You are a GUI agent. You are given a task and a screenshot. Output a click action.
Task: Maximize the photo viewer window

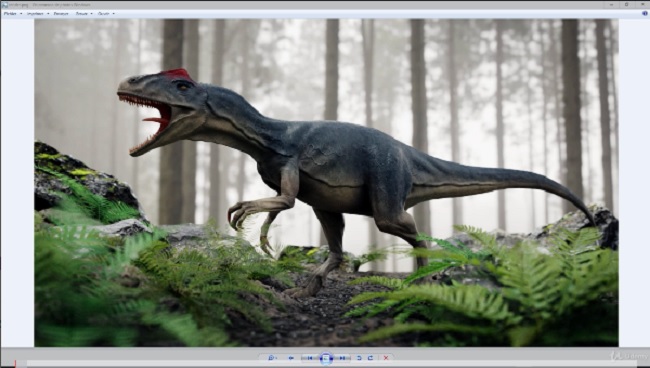pos(626,5)
